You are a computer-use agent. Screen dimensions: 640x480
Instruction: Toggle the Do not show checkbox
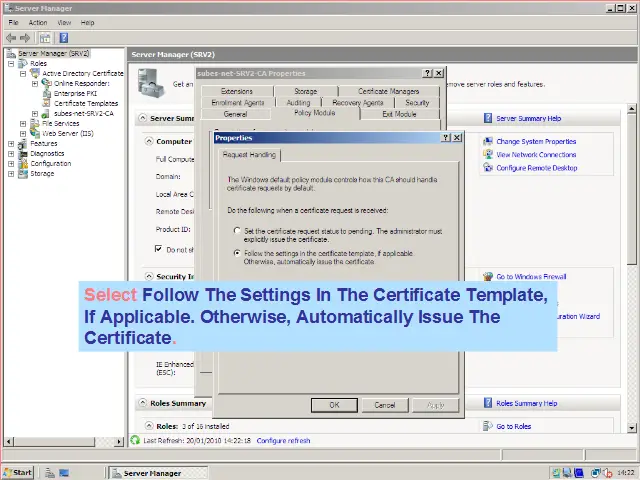click(158, 249)
